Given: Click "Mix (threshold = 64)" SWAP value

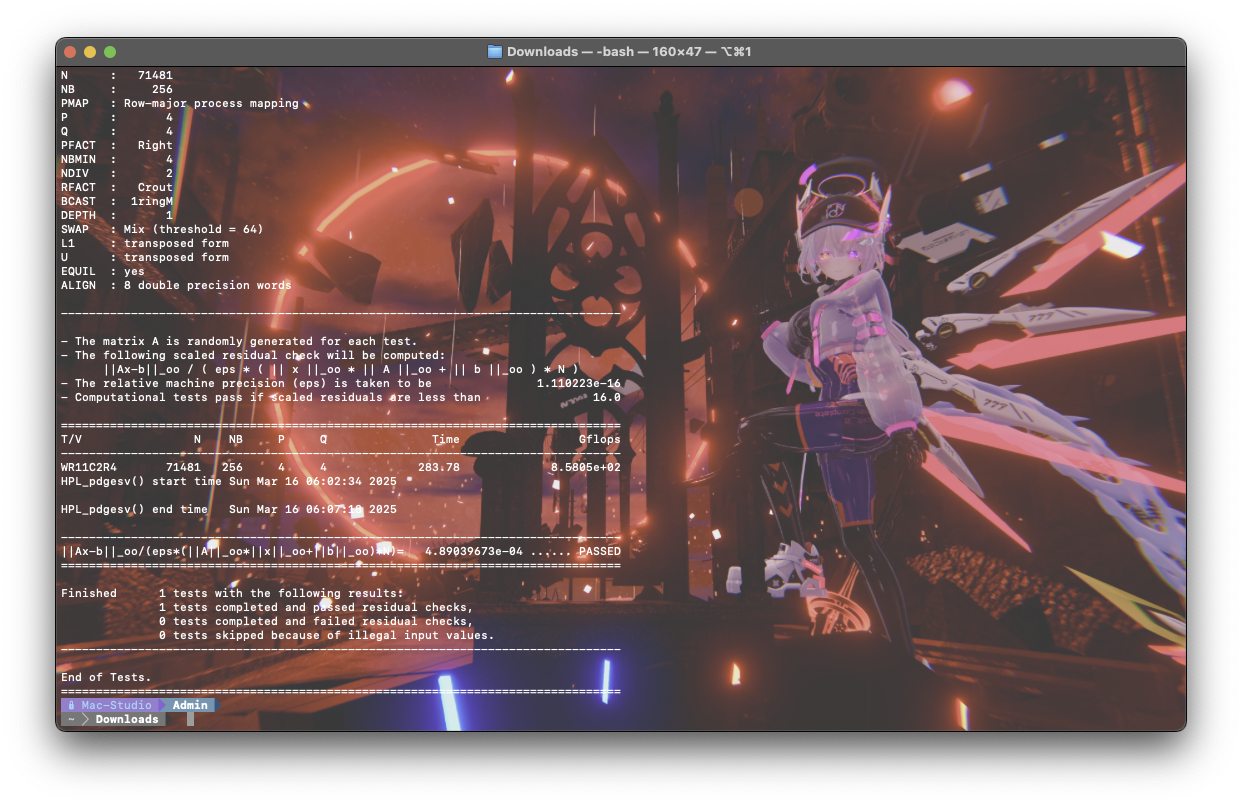Looking at the screenshot, I should [x=194, y=229].
